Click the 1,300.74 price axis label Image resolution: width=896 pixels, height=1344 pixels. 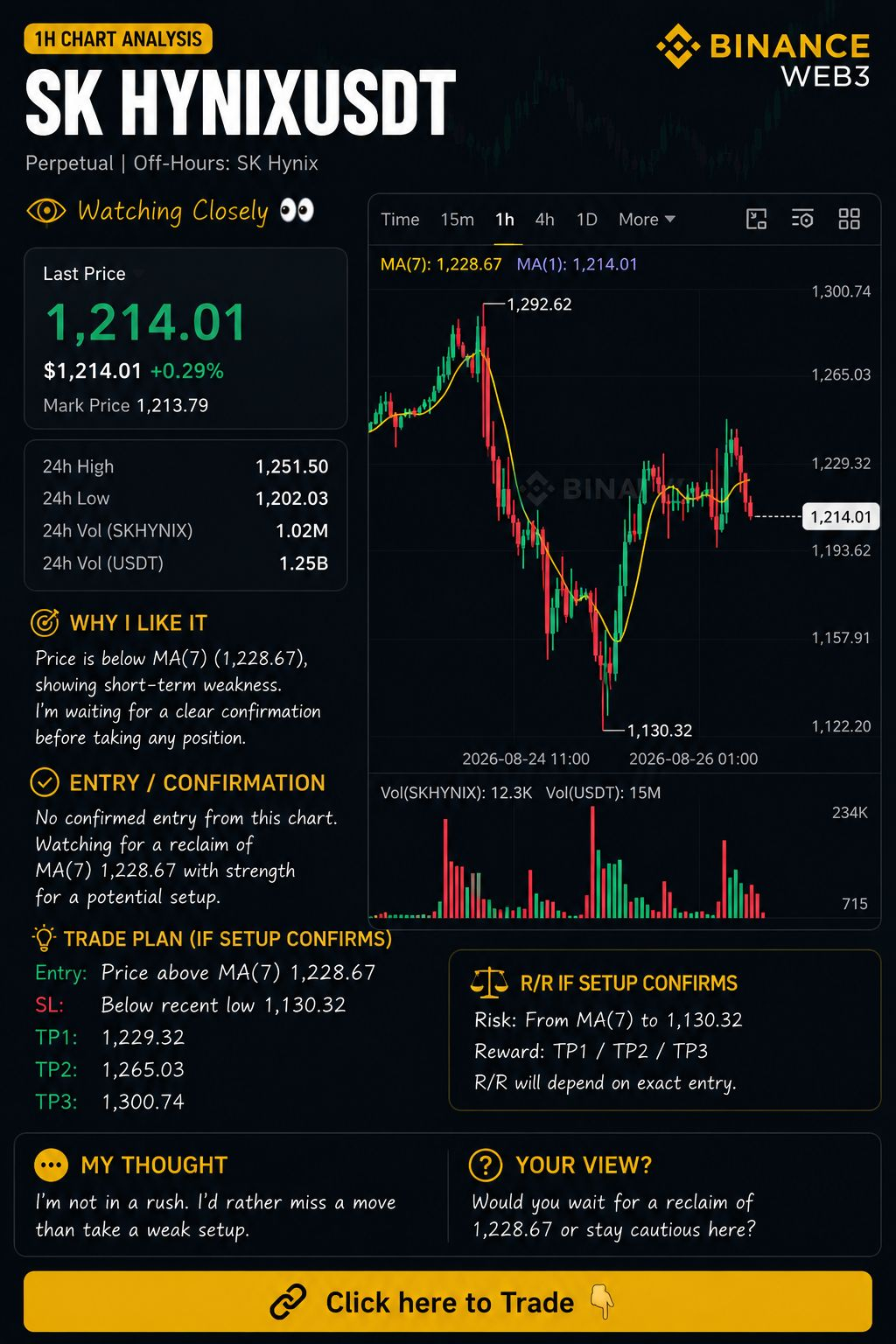[841, 291]
